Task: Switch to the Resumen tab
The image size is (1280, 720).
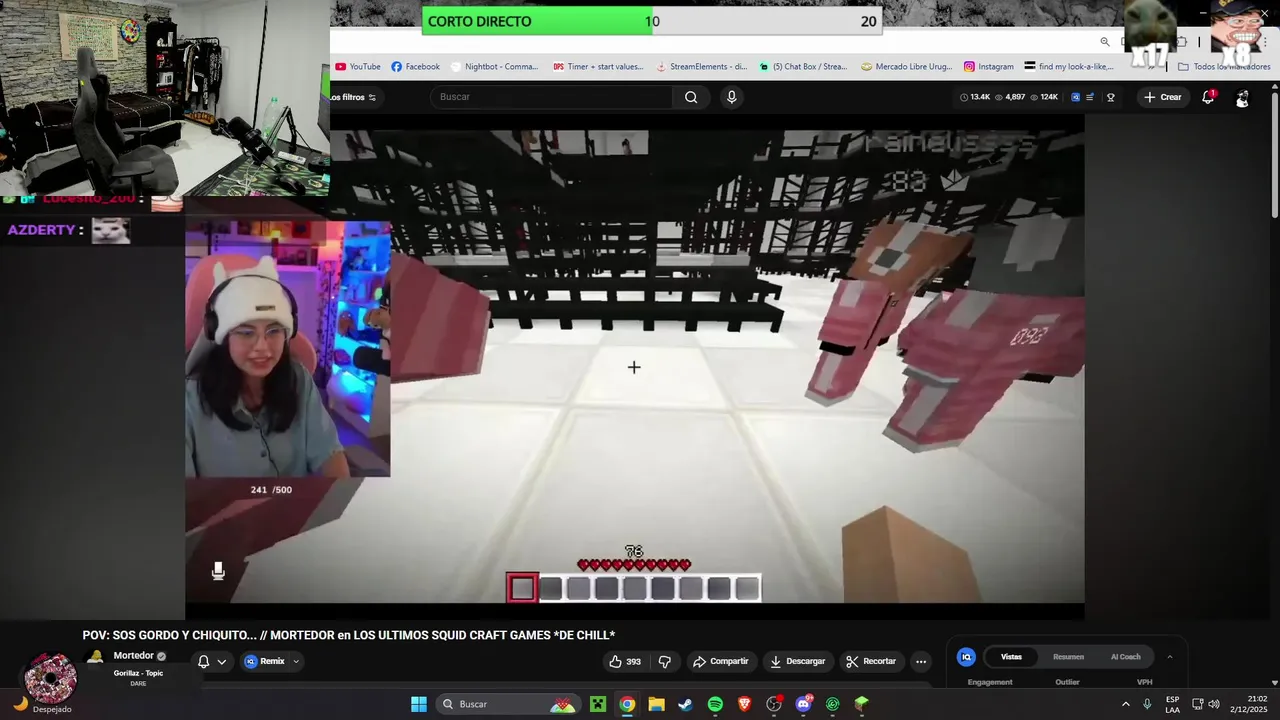Action: 1068,657
